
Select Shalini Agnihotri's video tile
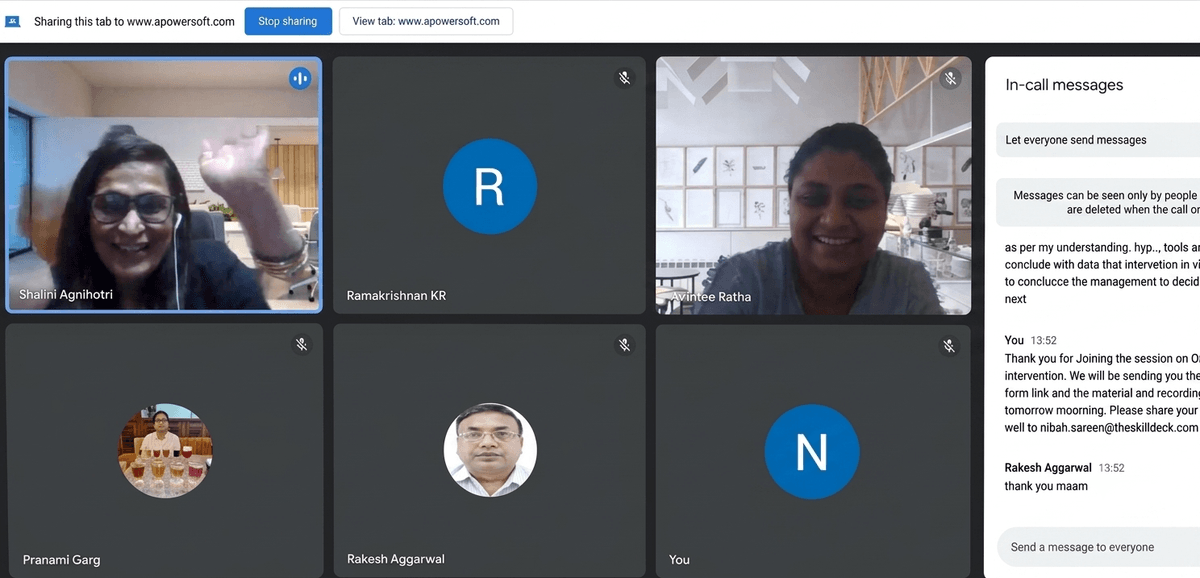click(x=164, y=185)
